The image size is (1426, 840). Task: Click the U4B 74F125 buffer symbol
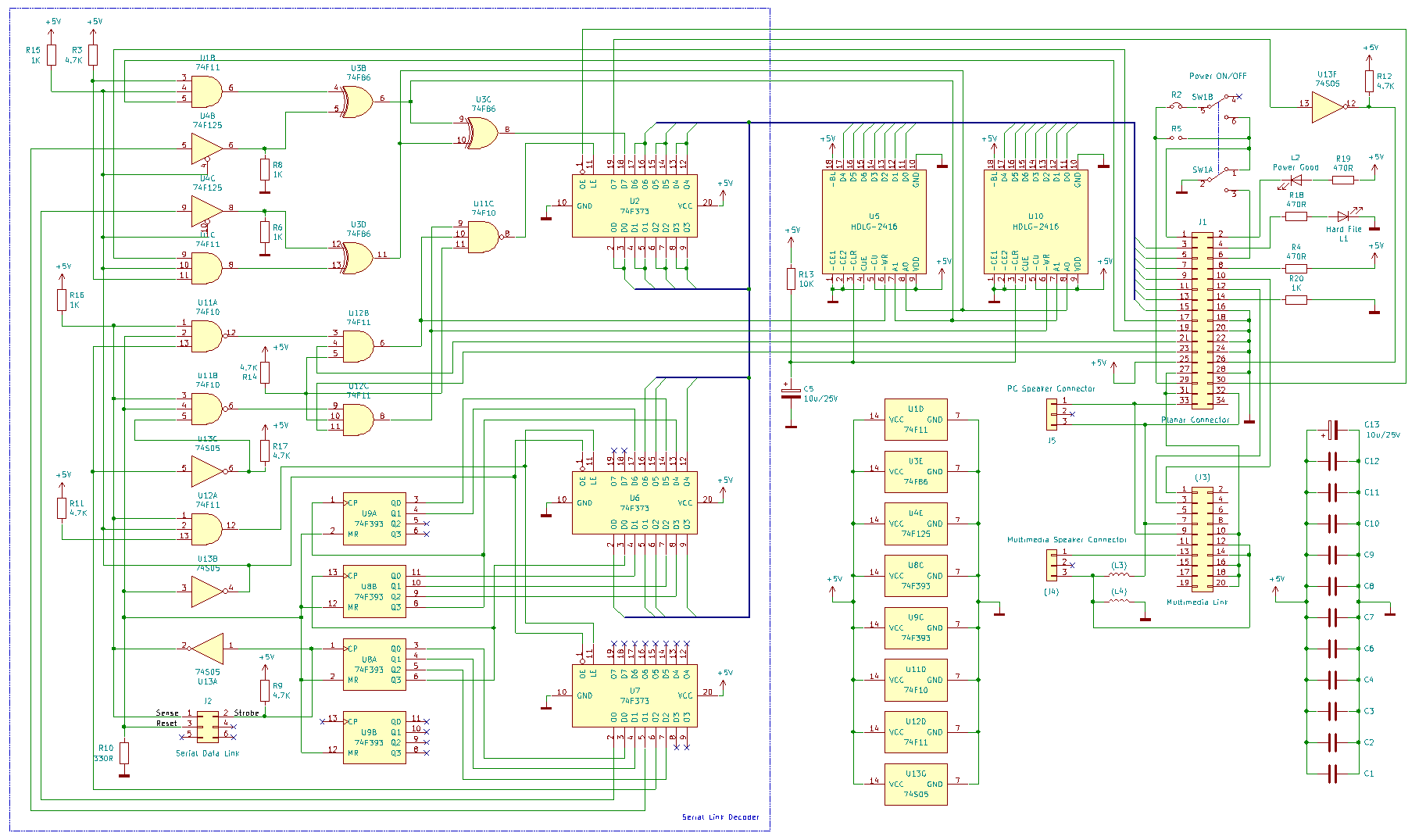[x=206, y=148]
